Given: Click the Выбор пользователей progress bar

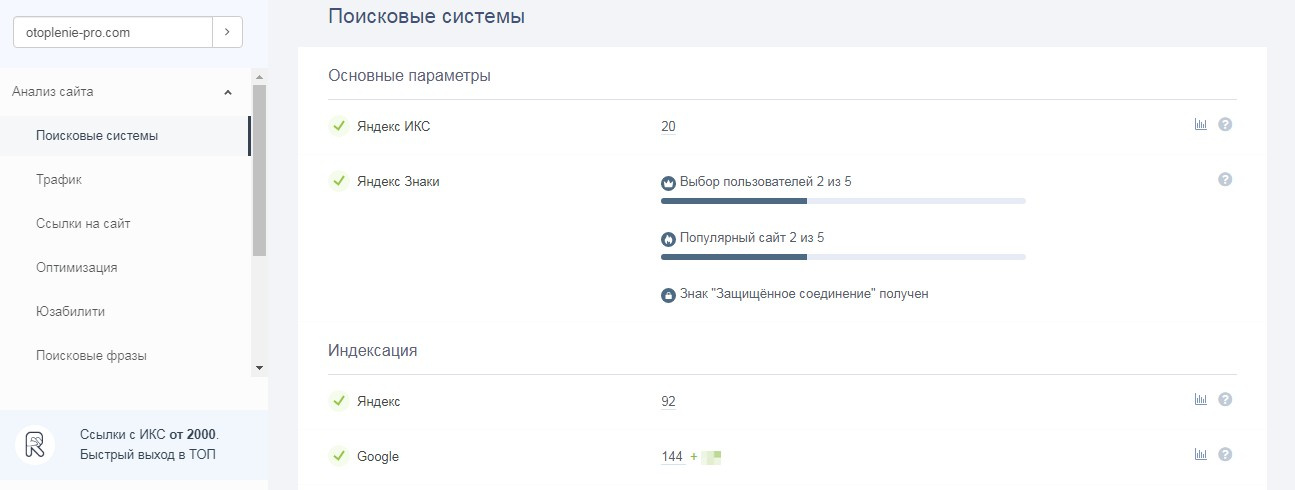Looking at the screenshot, I should [843, 201].
